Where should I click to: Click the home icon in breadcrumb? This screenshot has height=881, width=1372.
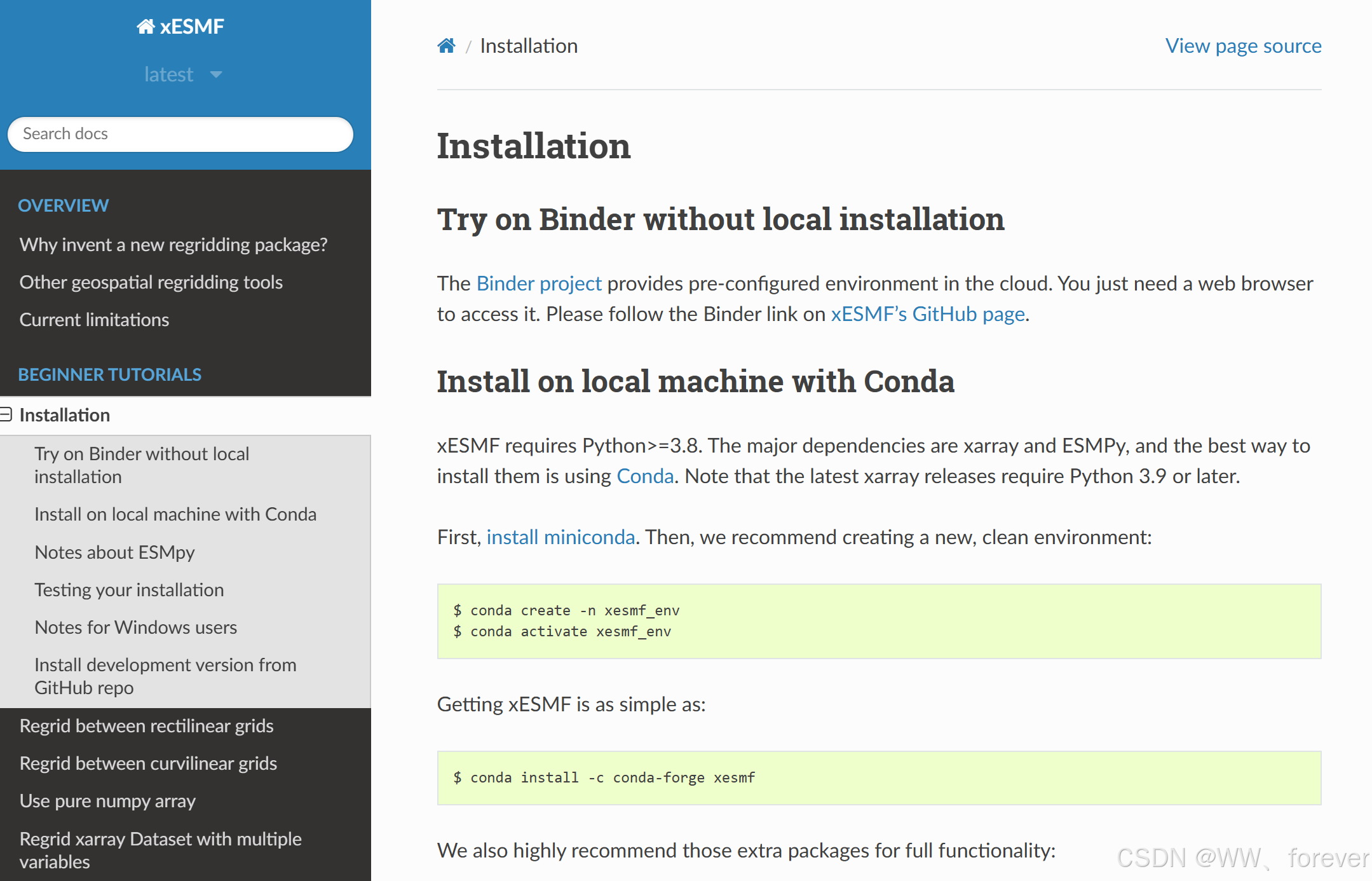446,46
